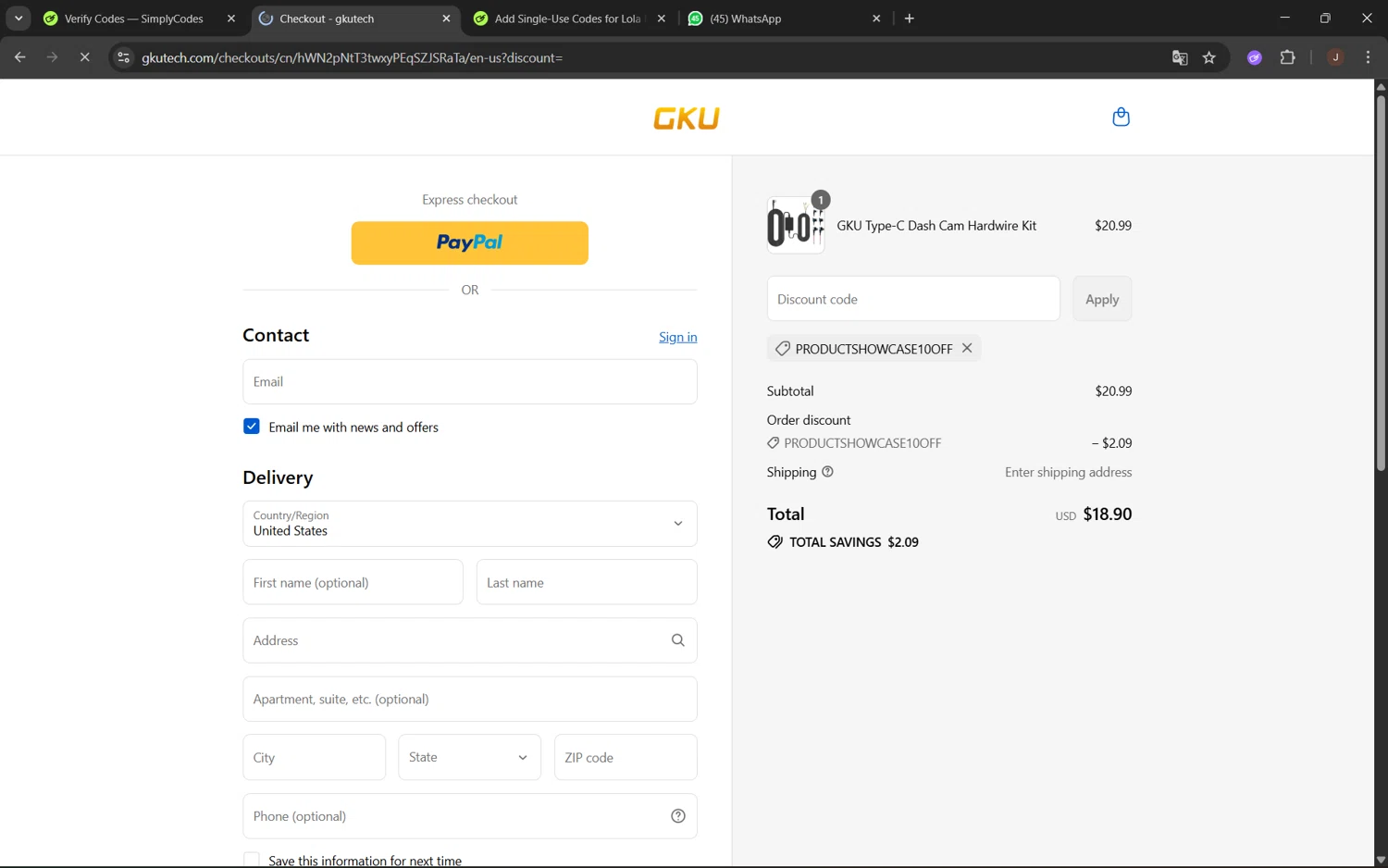Open the Chrome profile avatar J

coord(1334,57)
